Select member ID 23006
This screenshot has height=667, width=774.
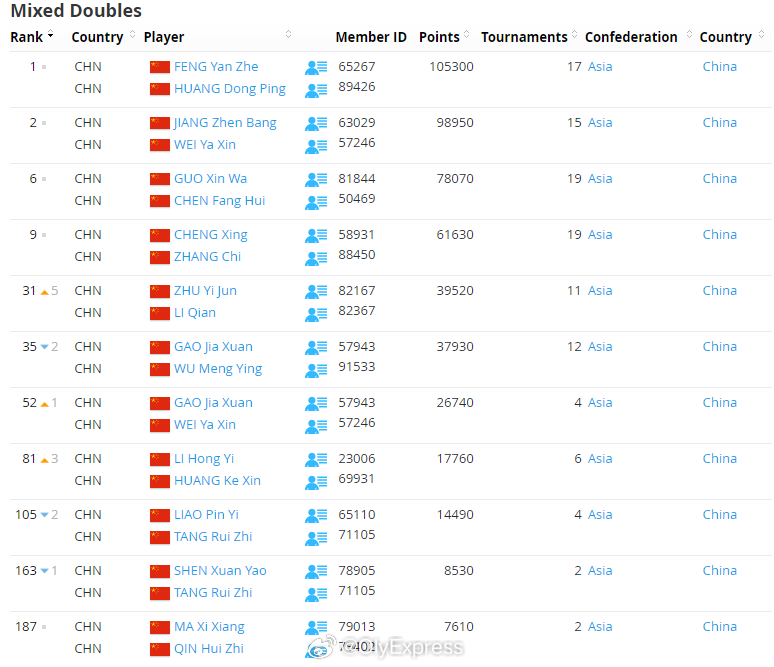(356, 459)
